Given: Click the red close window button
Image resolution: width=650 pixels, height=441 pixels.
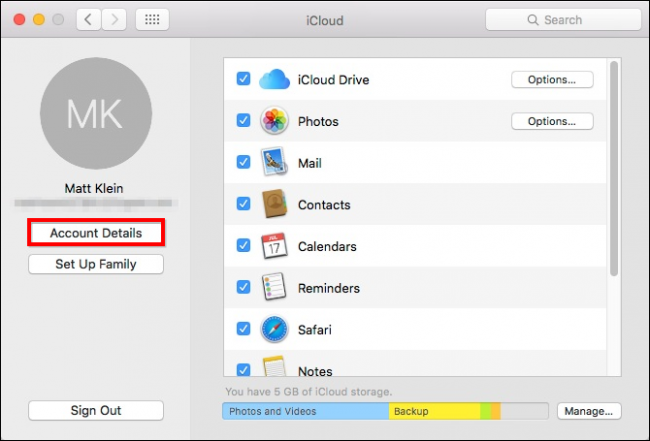Looking at the screenshot, I should [19, 19].
